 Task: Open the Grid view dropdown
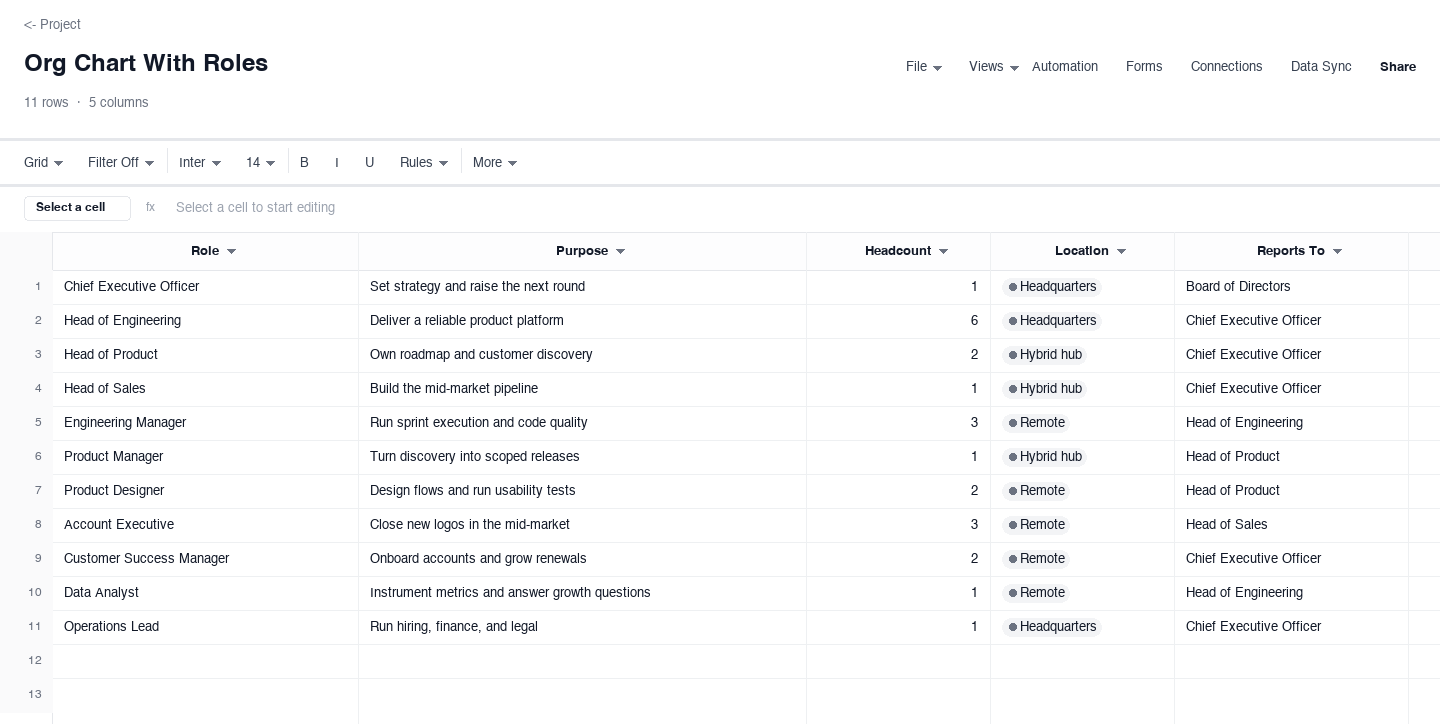coord(44,162)
